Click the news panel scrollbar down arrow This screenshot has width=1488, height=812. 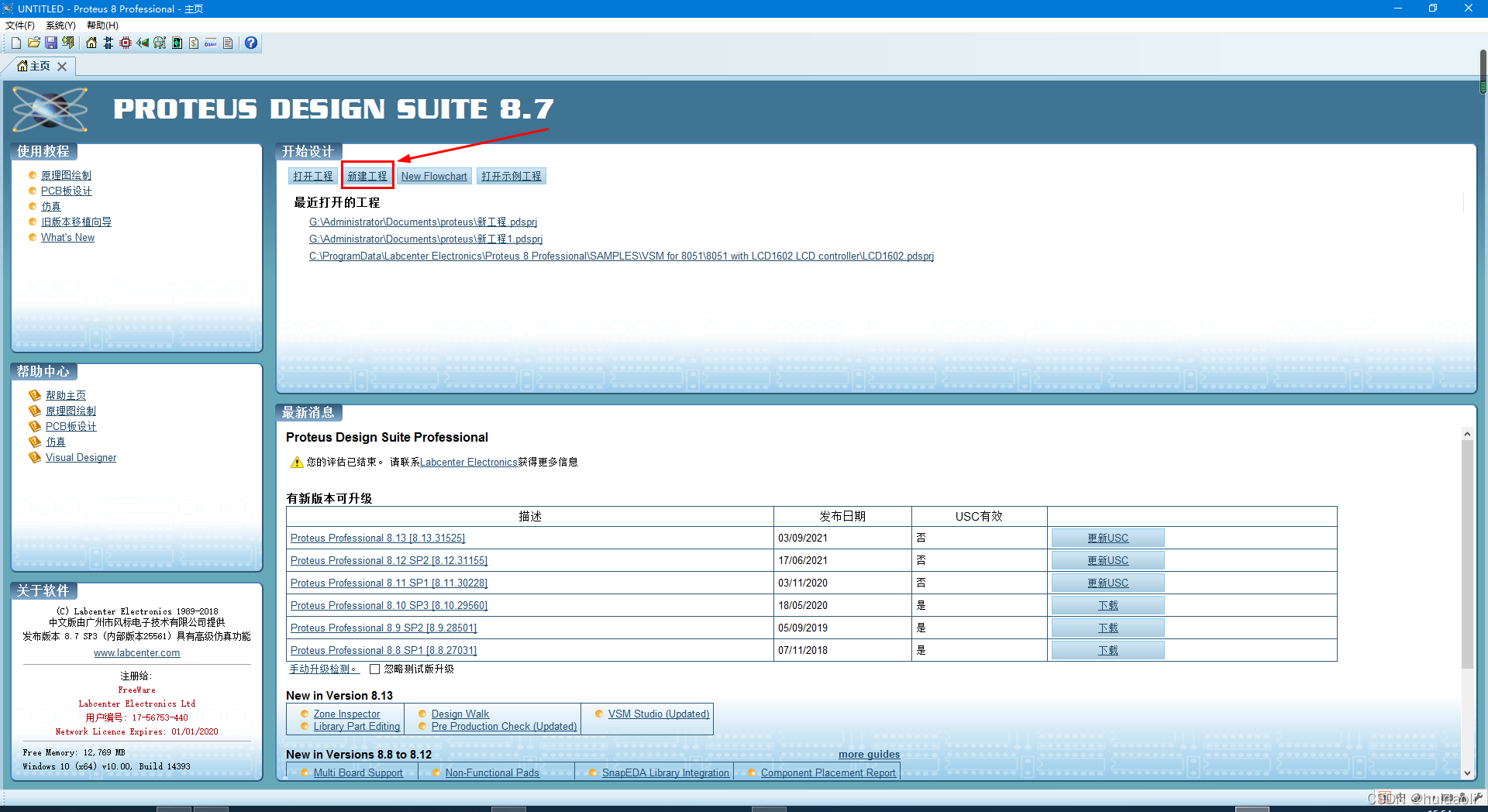pyautogui.click(x=1467, y=772)
